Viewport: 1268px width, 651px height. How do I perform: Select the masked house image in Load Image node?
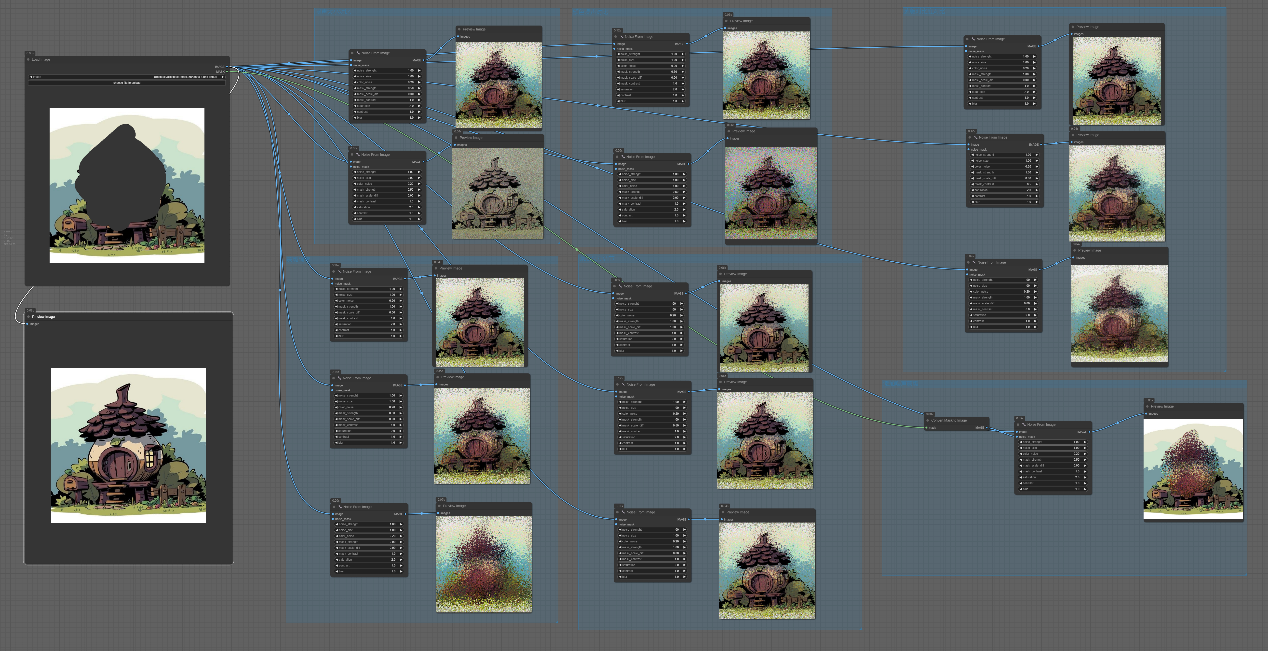pos(127,185)
